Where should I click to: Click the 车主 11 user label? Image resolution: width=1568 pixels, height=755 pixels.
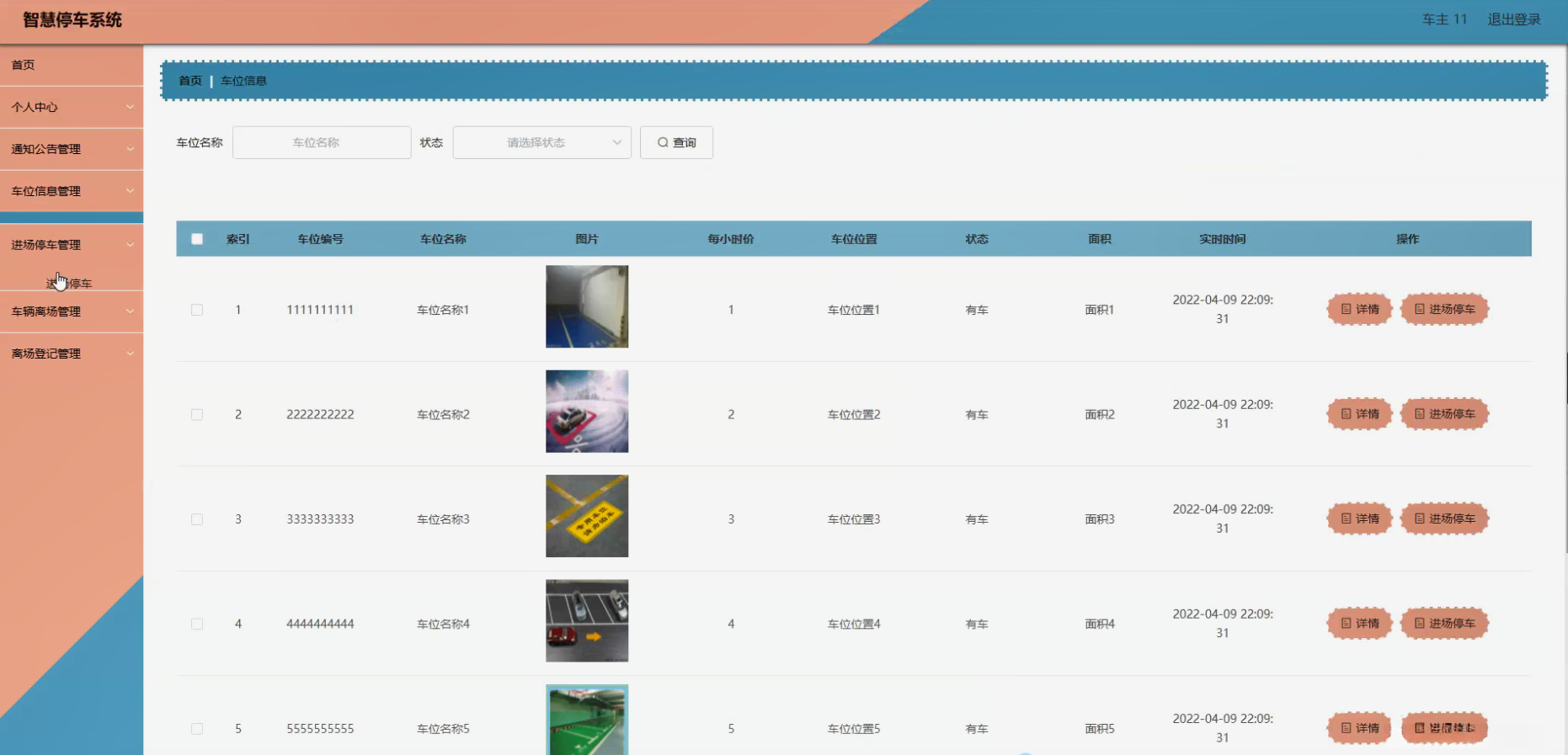coord(1444,19)
